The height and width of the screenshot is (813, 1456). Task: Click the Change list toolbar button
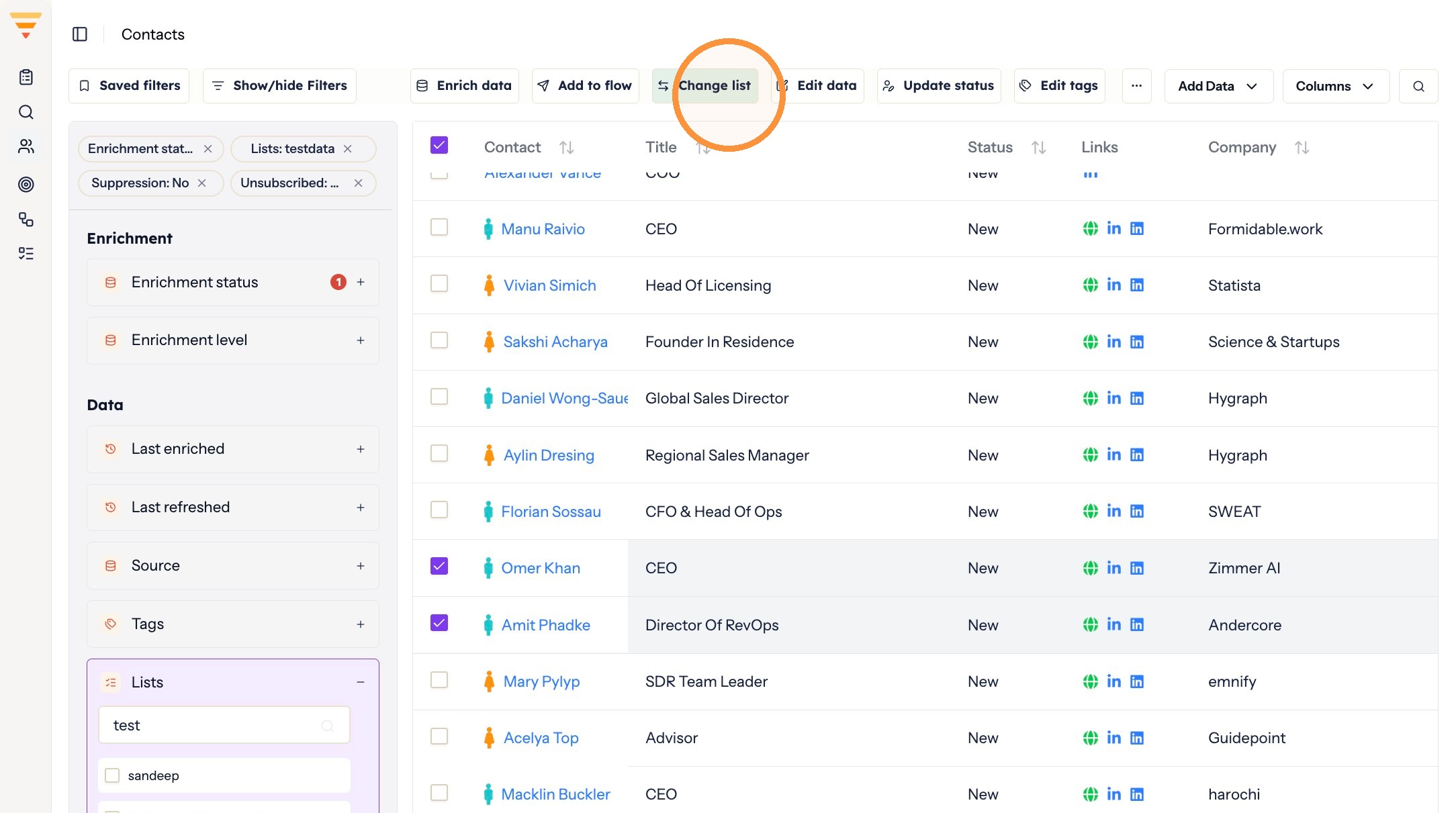click(705, 86)
